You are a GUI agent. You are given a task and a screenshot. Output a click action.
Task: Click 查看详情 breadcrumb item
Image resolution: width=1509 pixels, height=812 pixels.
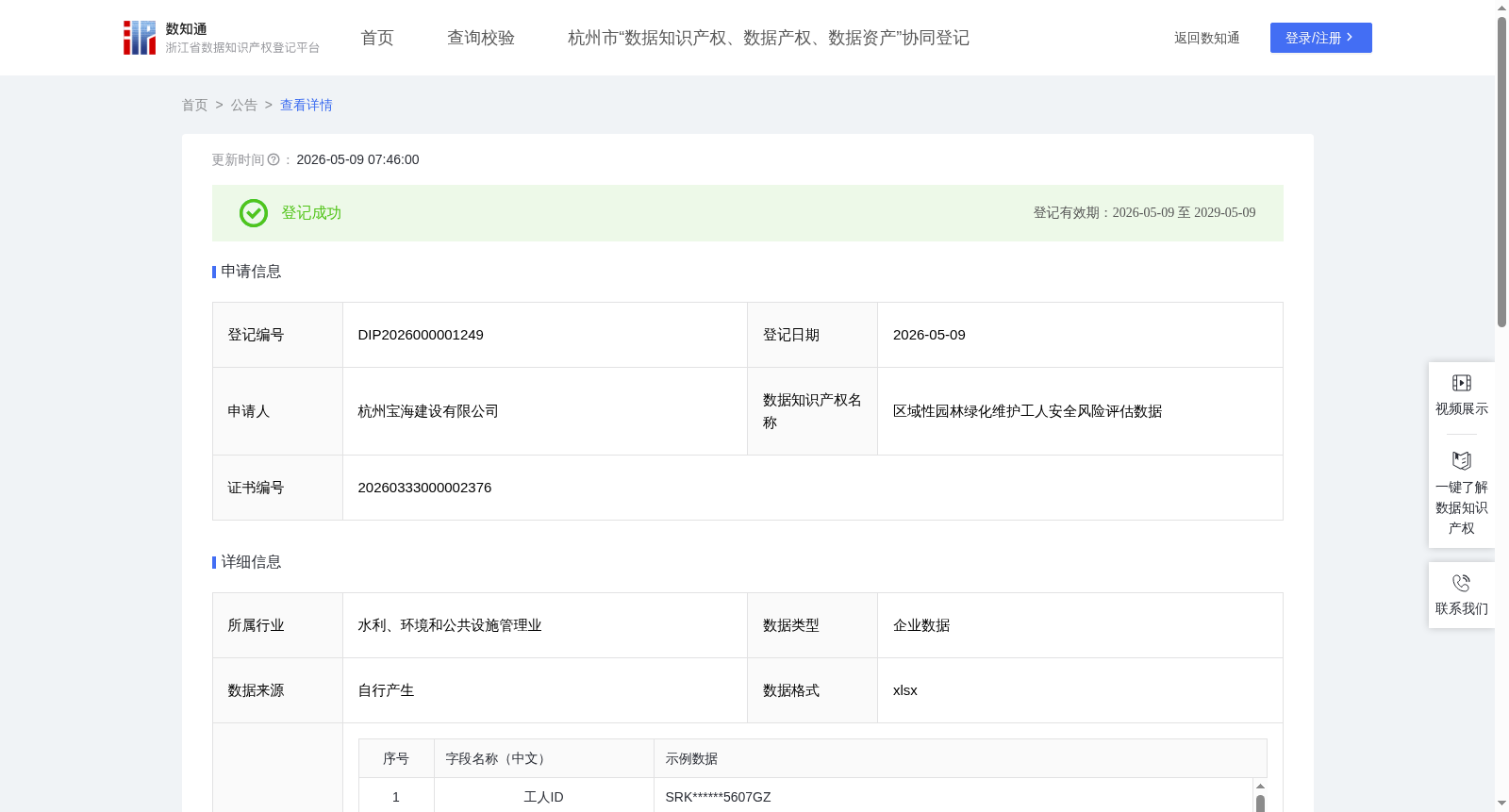point(307,106)
